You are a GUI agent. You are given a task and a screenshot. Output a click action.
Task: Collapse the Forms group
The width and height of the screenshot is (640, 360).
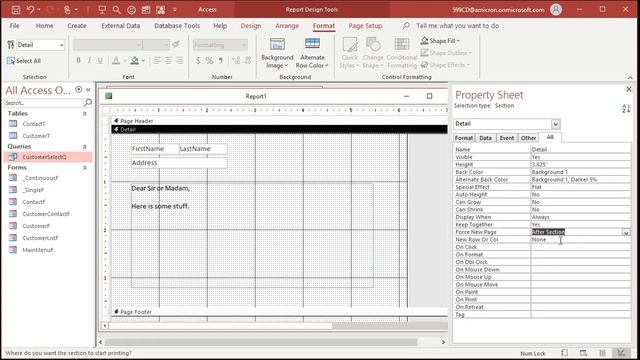point(85,168)
